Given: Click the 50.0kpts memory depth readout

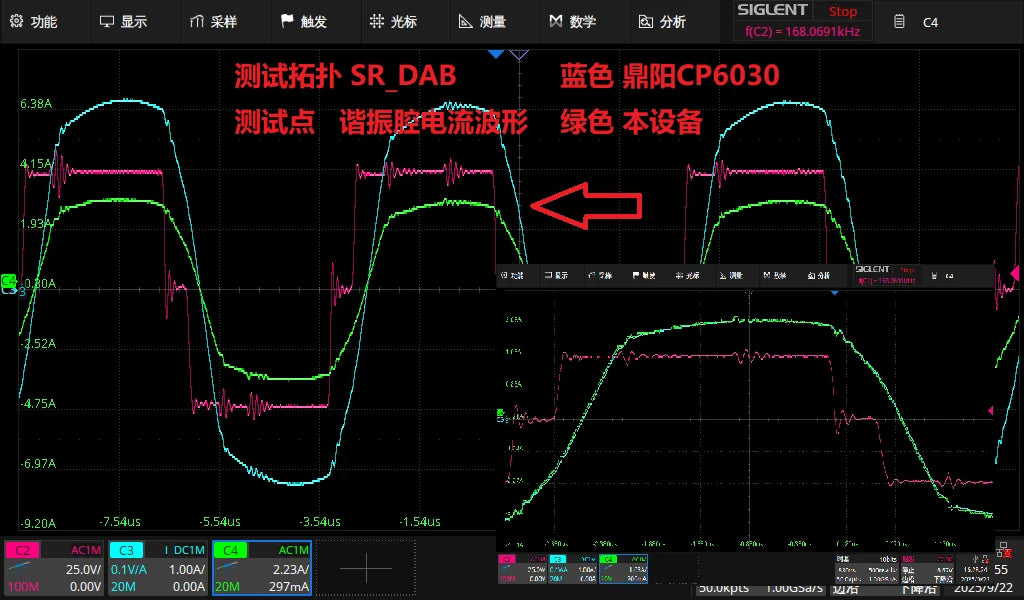Looking at the screenshot, I should [x=724, y=588].
